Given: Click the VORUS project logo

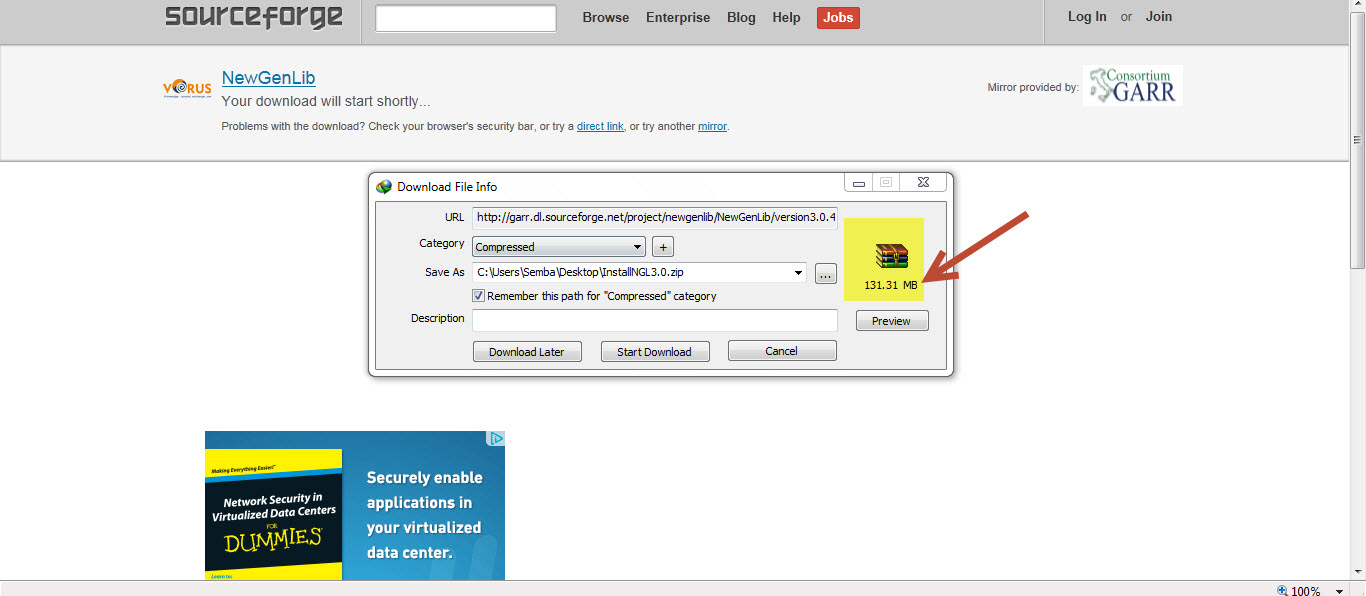Looking at the screenshot, I should click(187, 89).
